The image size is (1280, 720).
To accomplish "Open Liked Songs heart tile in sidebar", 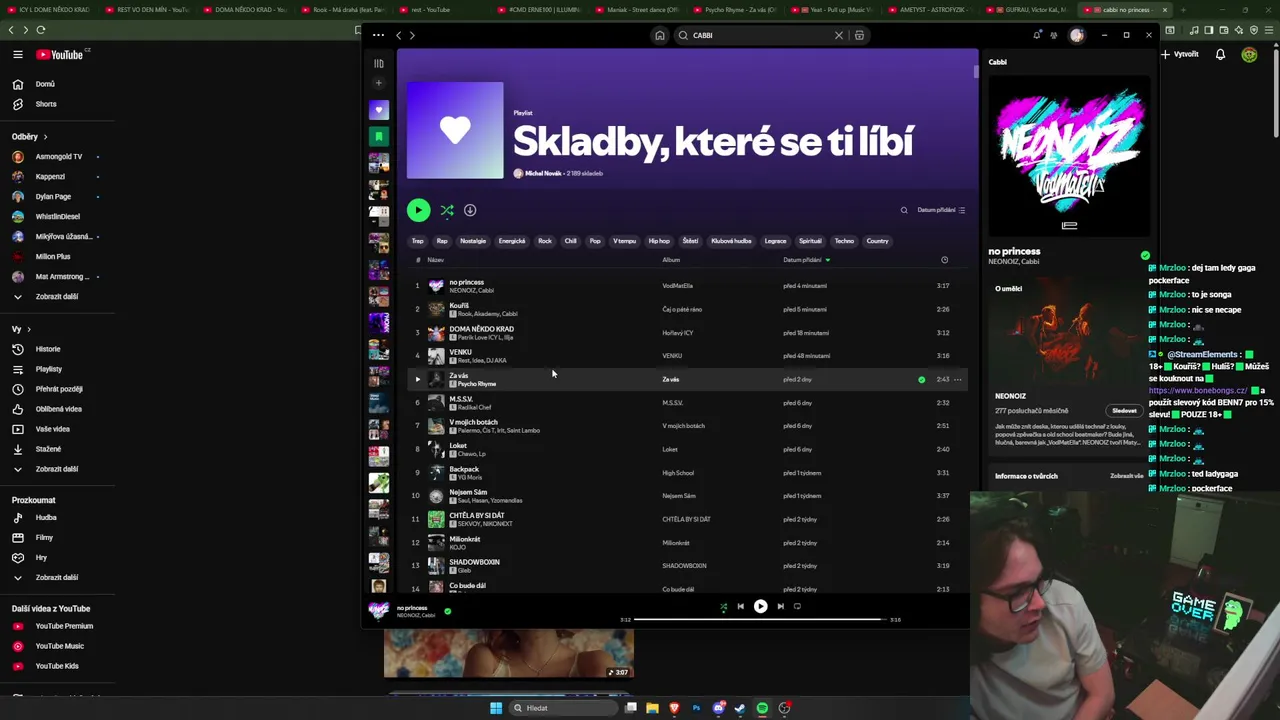I will coord(379,110).
